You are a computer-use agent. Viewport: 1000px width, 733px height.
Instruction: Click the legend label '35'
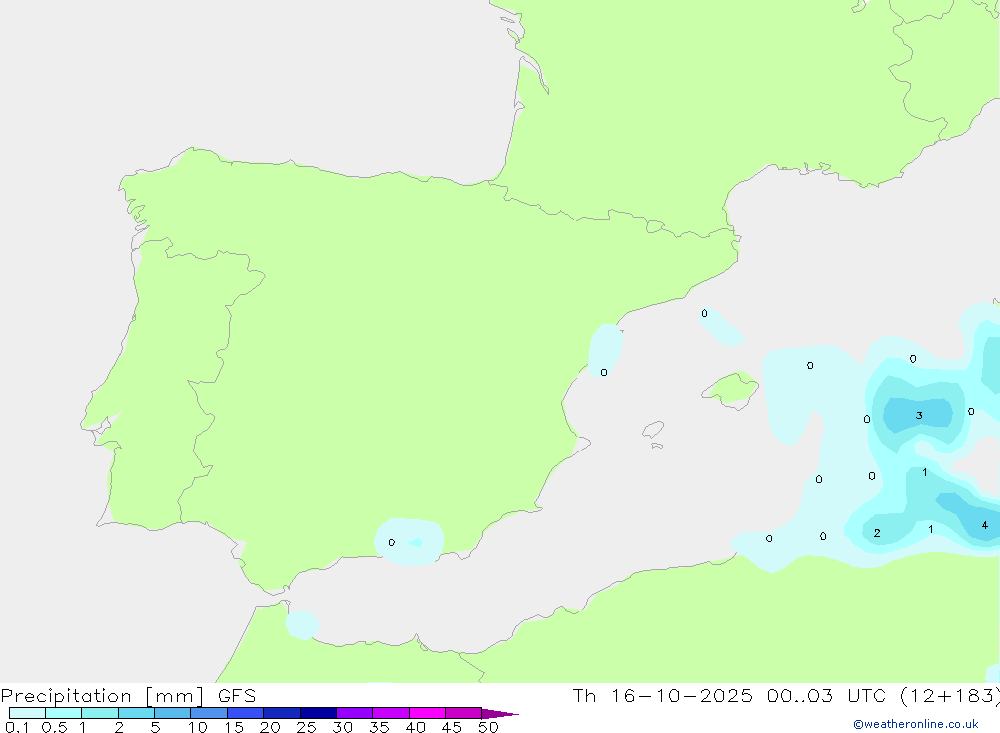(379, 727)
